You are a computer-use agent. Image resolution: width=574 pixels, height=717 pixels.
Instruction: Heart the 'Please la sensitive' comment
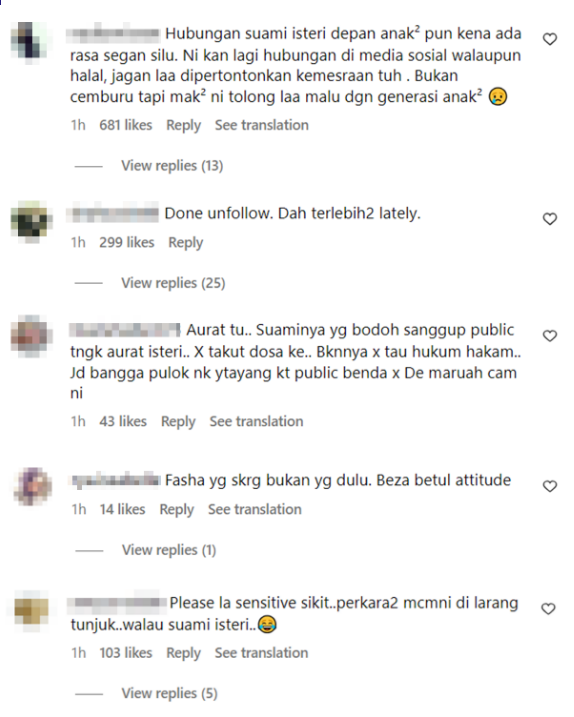click(548, 608)
